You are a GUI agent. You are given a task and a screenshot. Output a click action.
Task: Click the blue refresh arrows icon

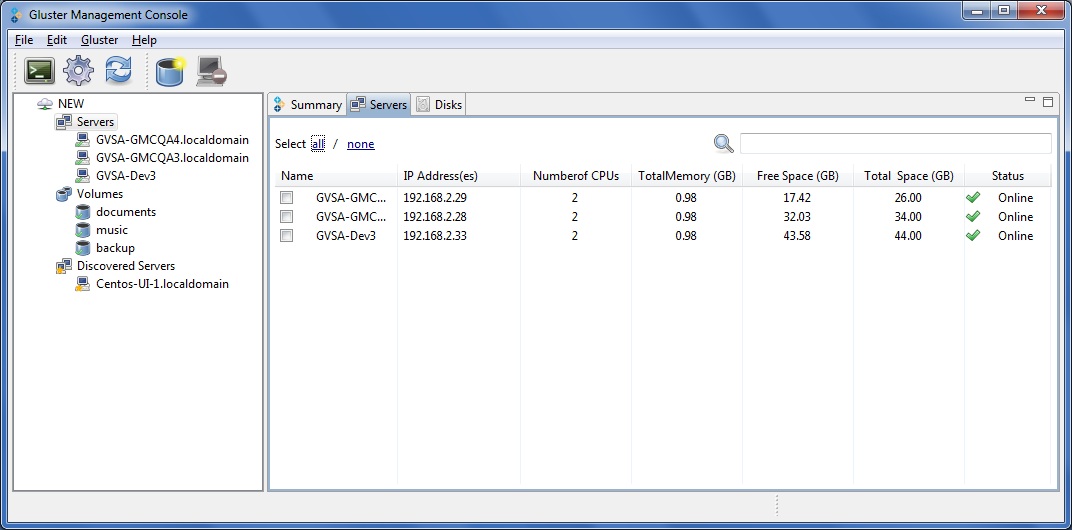pos(118,71)
